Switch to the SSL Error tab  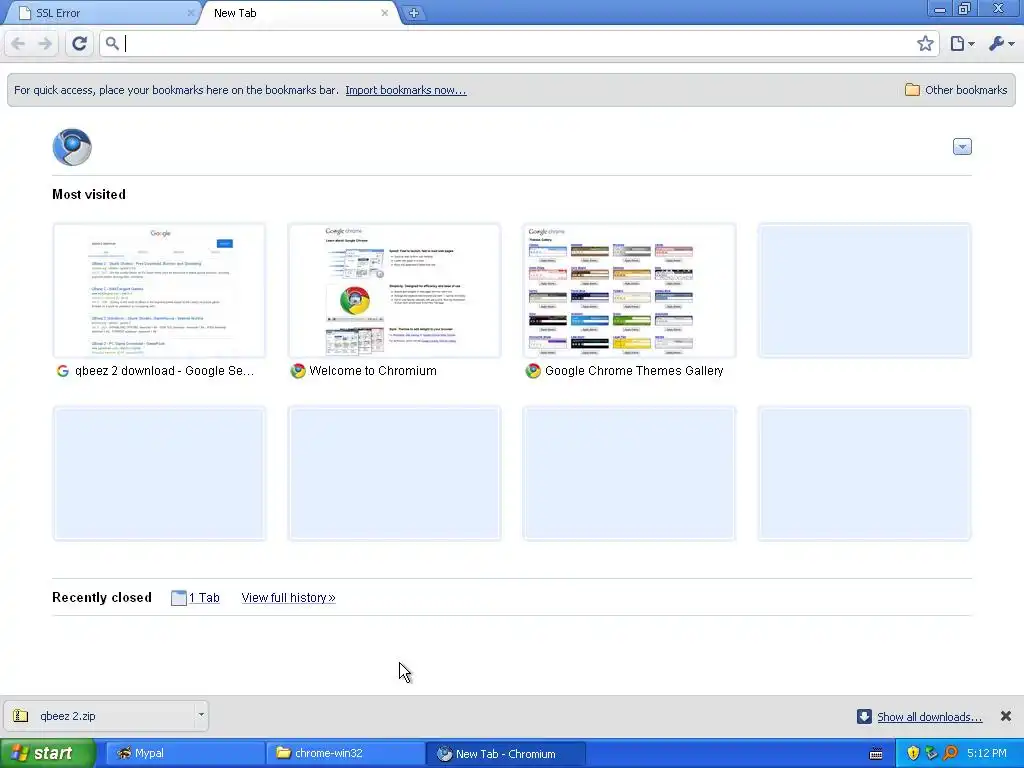click(x=101, y=13)
